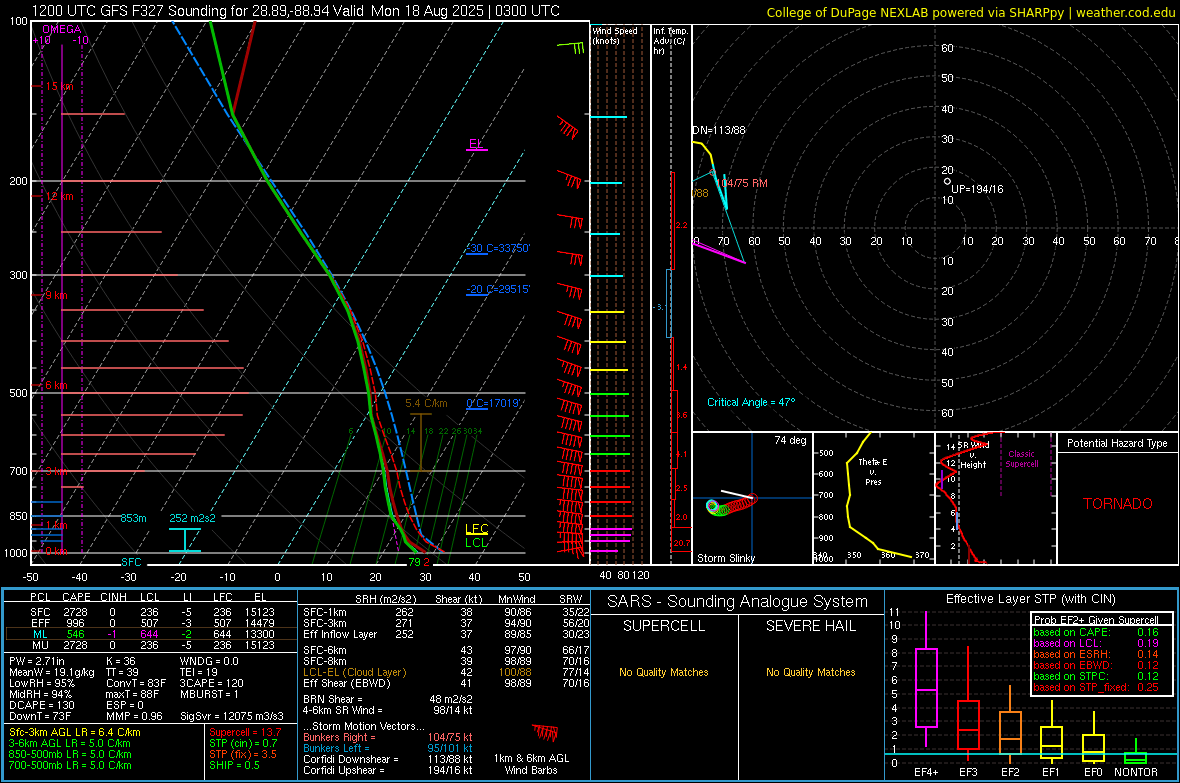Click the magenta OMEGA label
The image size is (1180, 783).
(62, 29)
